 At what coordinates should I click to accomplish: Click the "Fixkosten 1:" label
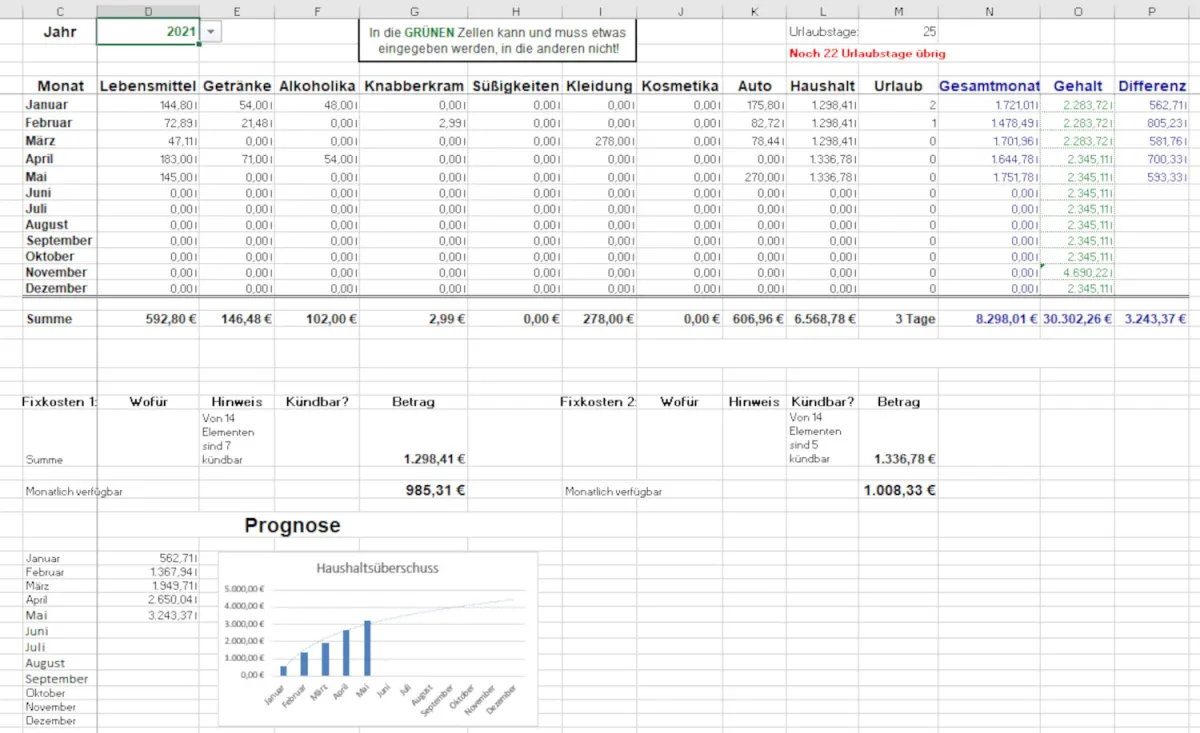(x=60, y=402)
